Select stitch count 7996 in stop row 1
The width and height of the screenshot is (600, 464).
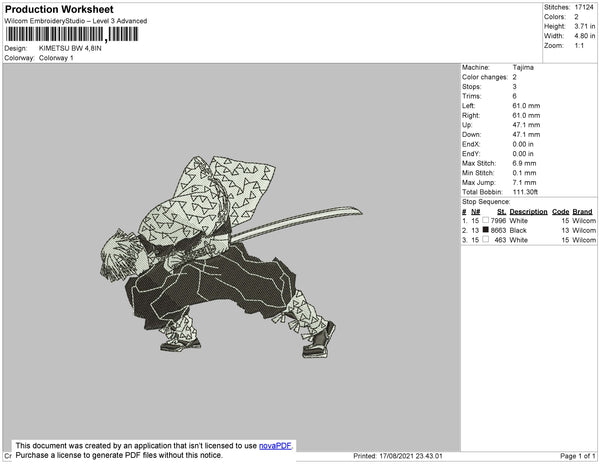[x=498, y=221]
